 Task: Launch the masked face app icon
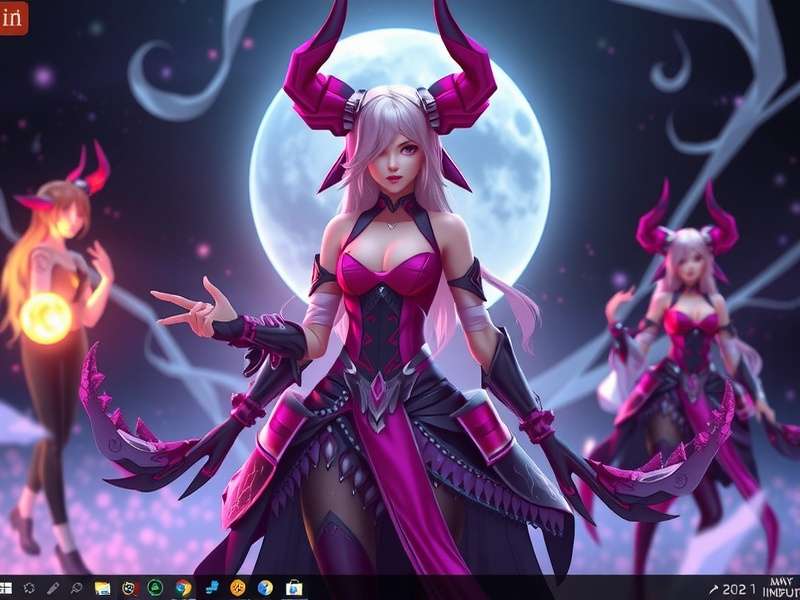point(129,588)
